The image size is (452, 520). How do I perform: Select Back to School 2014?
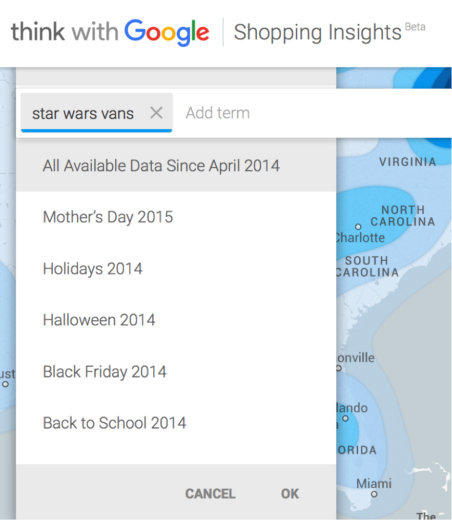pyautogui.click(x=176, y=423)
